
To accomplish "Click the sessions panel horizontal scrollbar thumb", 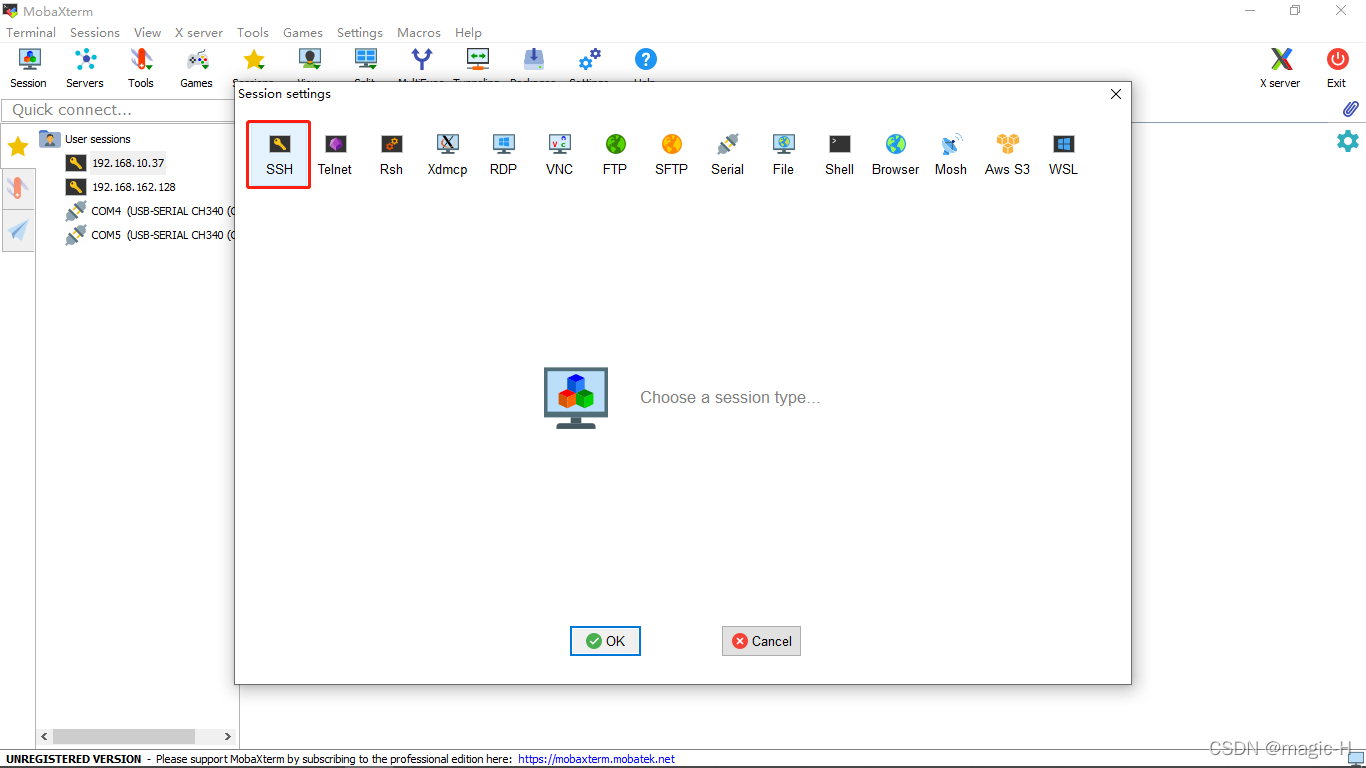I will [124, 736].
